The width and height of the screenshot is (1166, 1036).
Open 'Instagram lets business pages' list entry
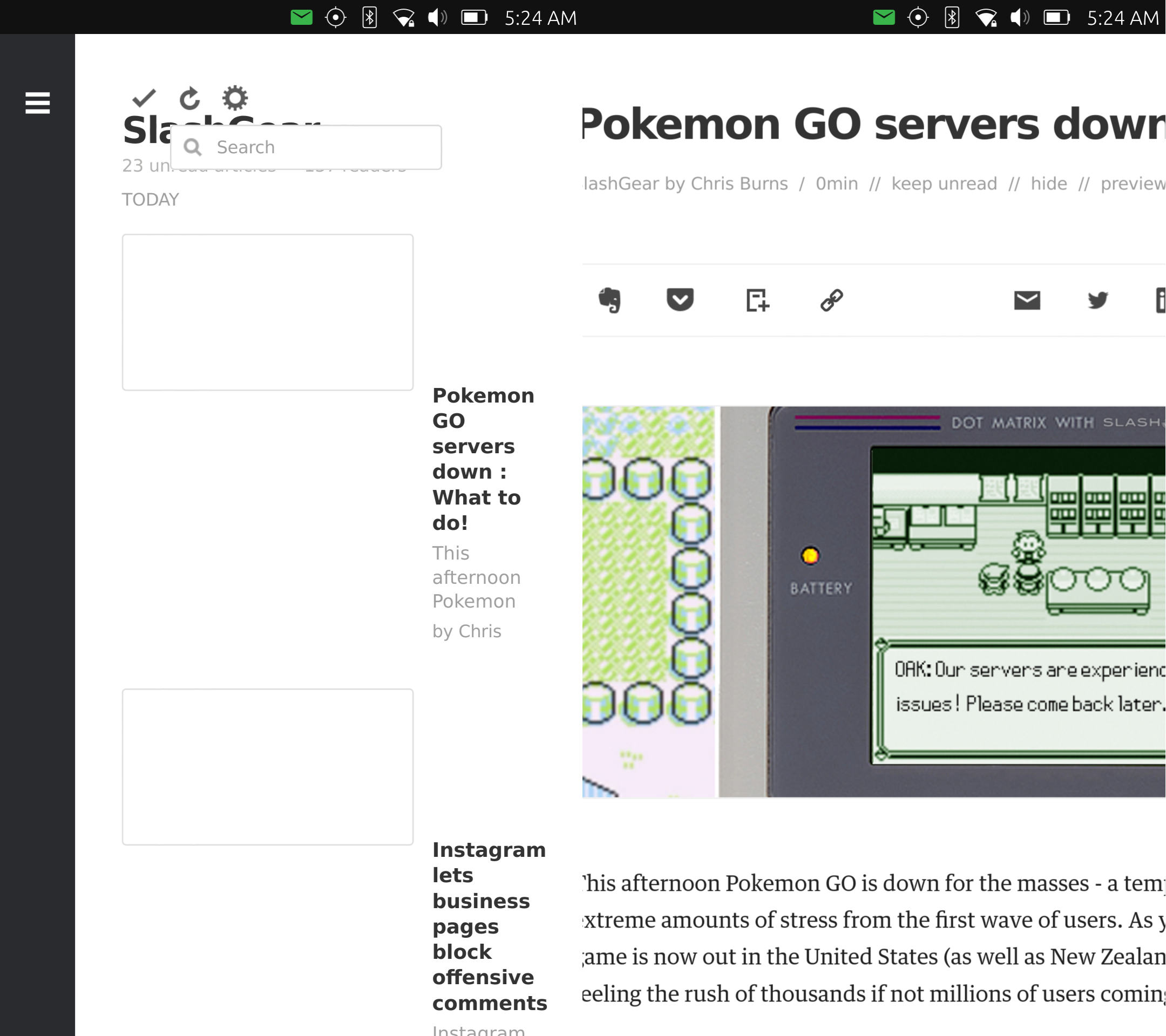pyautogui.click(x=490, y=926)
